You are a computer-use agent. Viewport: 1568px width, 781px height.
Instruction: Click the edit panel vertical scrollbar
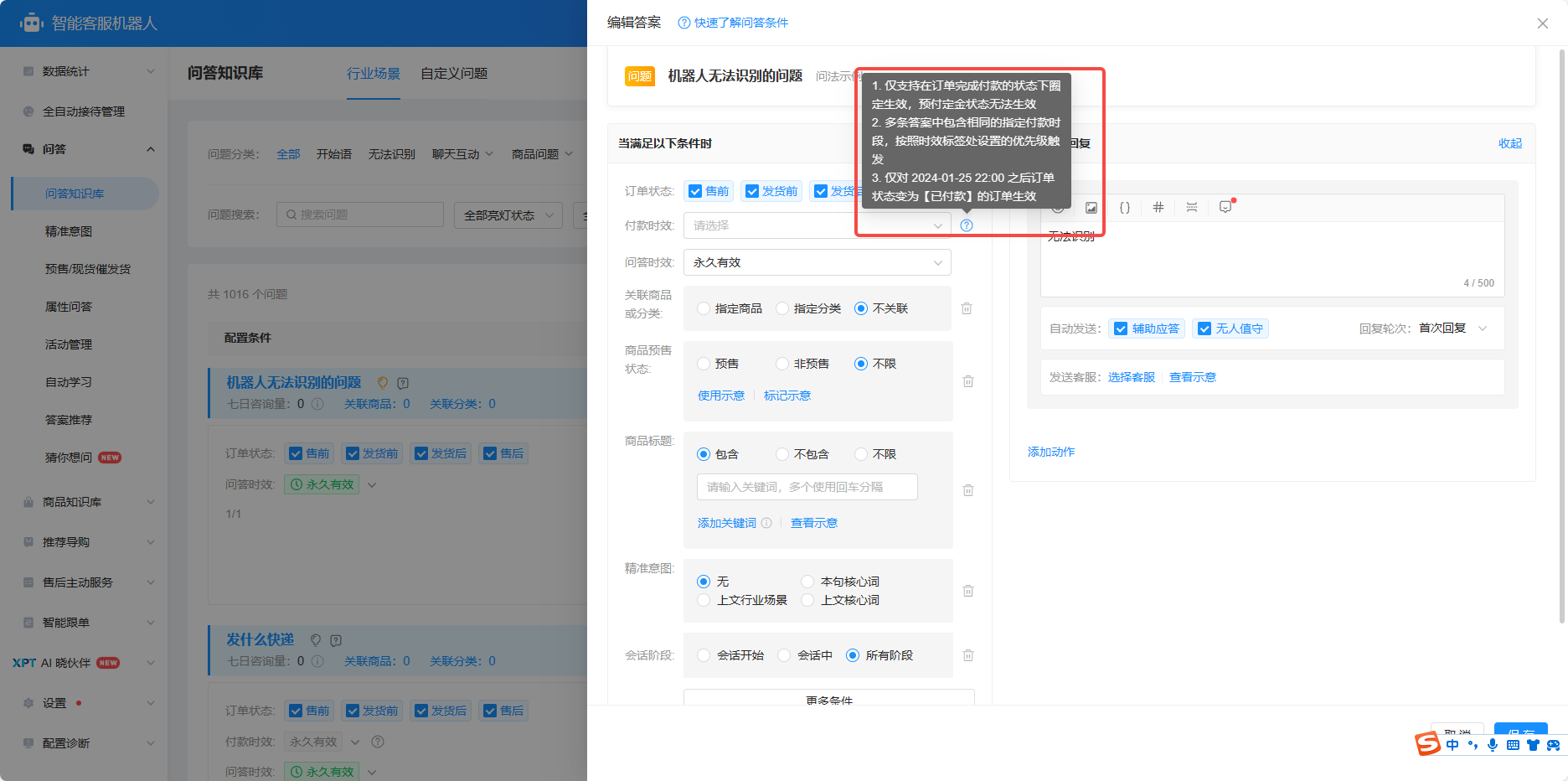(x=1562, y=335)
